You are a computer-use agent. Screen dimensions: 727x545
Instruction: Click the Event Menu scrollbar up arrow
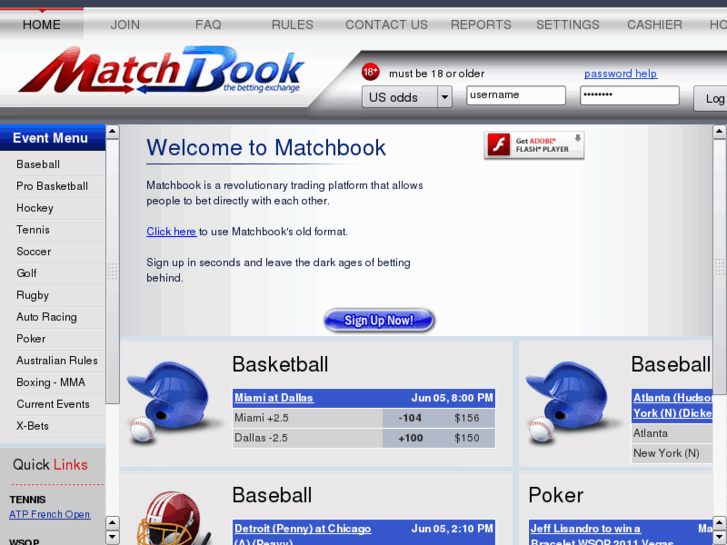(112, 132)
